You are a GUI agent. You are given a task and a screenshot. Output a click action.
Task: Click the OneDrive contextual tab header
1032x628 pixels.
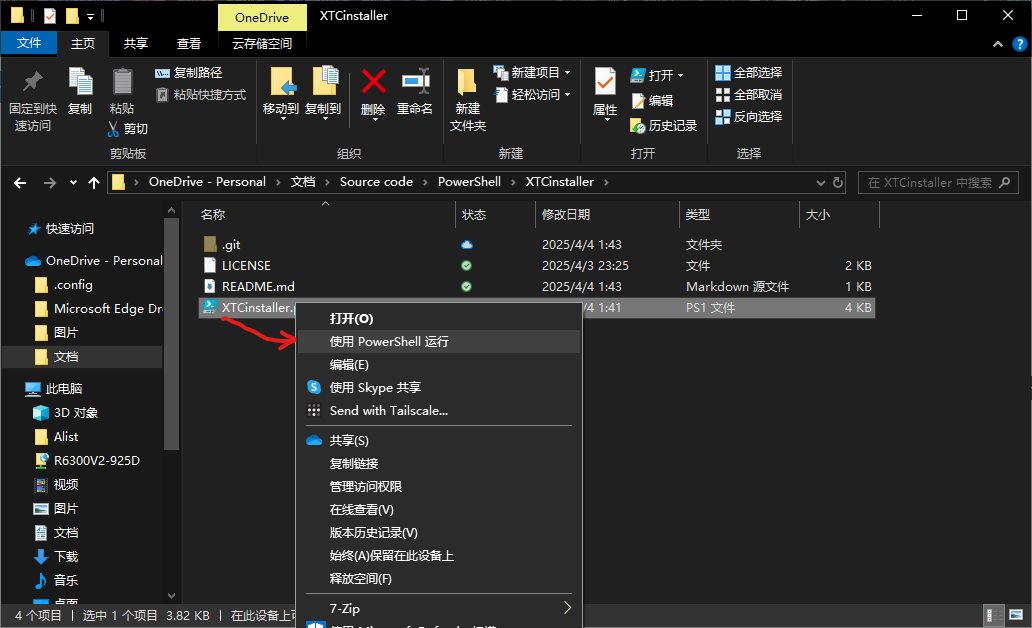[x=262, y=18]
